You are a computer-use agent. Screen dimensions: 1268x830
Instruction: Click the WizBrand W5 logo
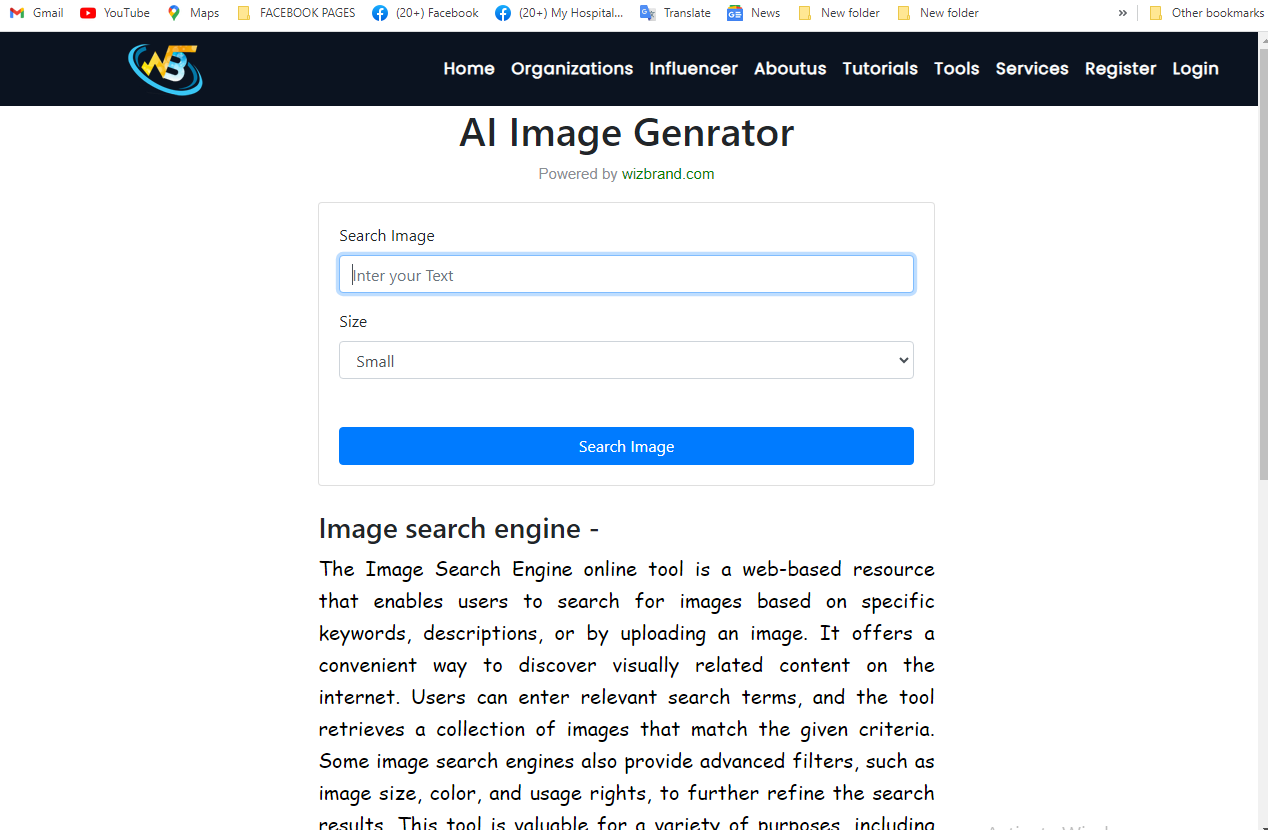click(x=164, y=68)
